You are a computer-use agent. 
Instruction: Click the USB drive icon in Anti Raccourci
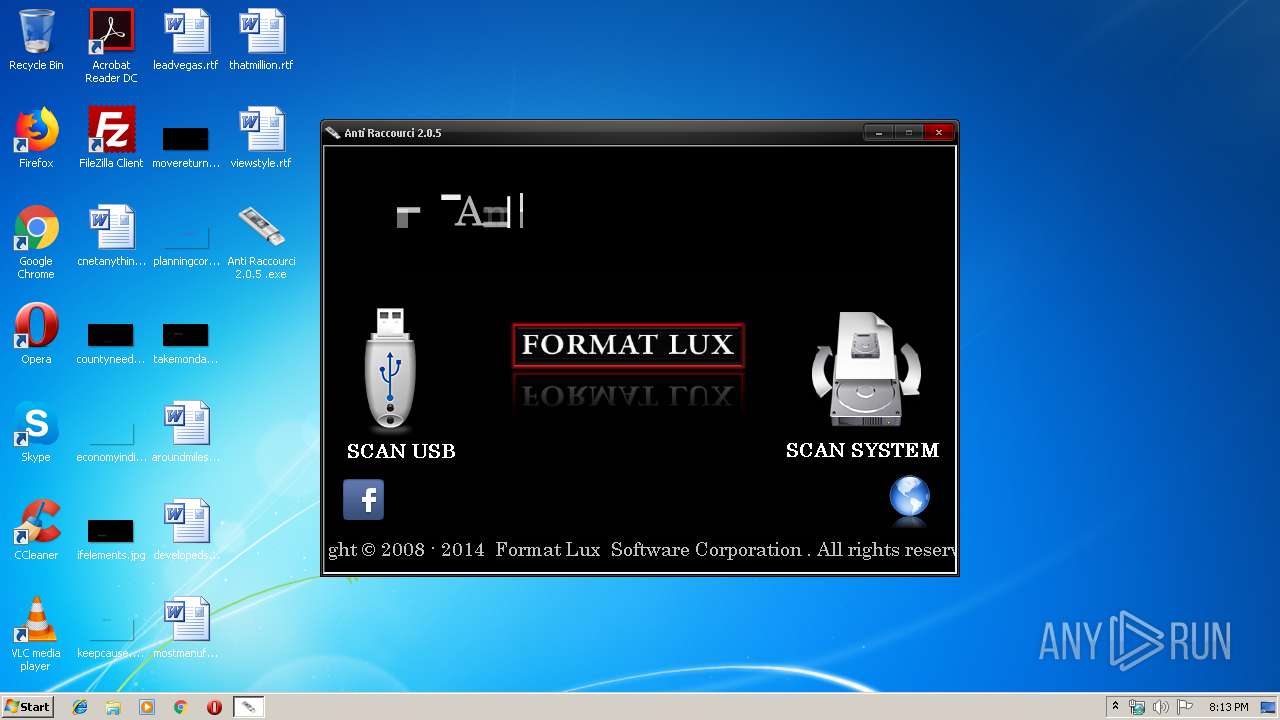click(x=390, y=370)
